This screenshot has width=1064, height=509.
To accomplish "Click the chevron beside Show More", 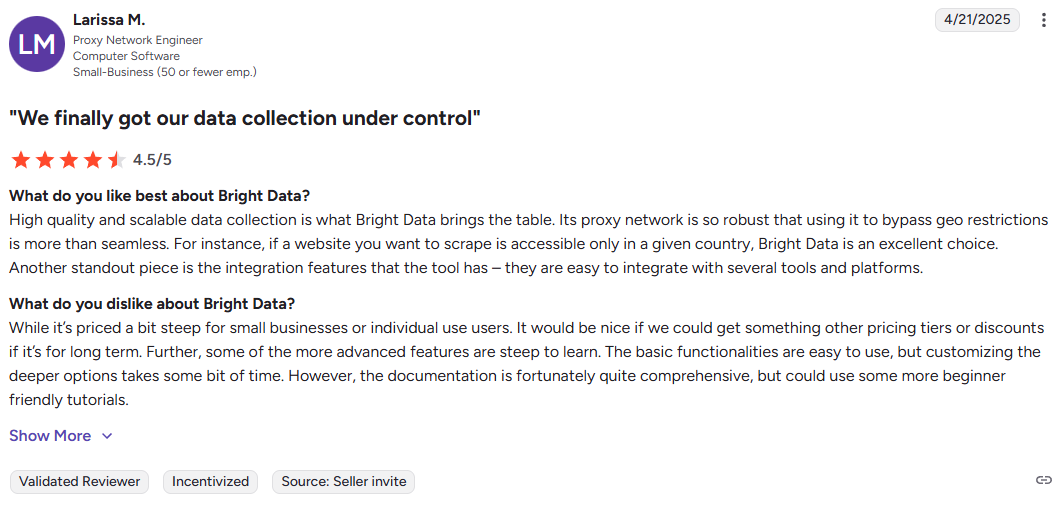I will 107,436.
